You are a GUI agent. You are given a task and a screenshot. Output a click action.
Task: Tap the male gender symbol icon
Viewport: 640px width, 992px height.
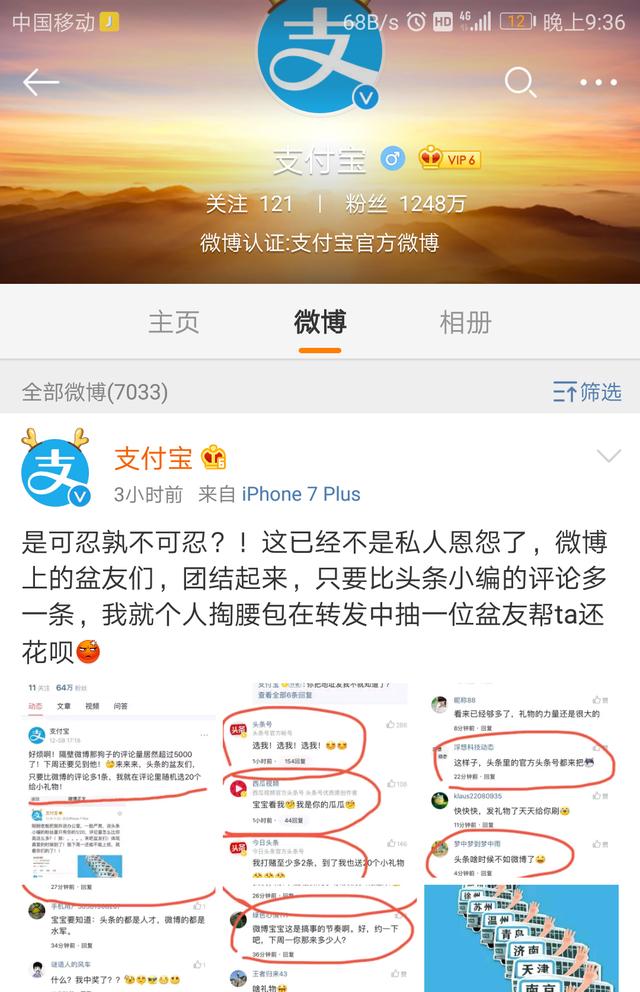click(x=392, y=158)
